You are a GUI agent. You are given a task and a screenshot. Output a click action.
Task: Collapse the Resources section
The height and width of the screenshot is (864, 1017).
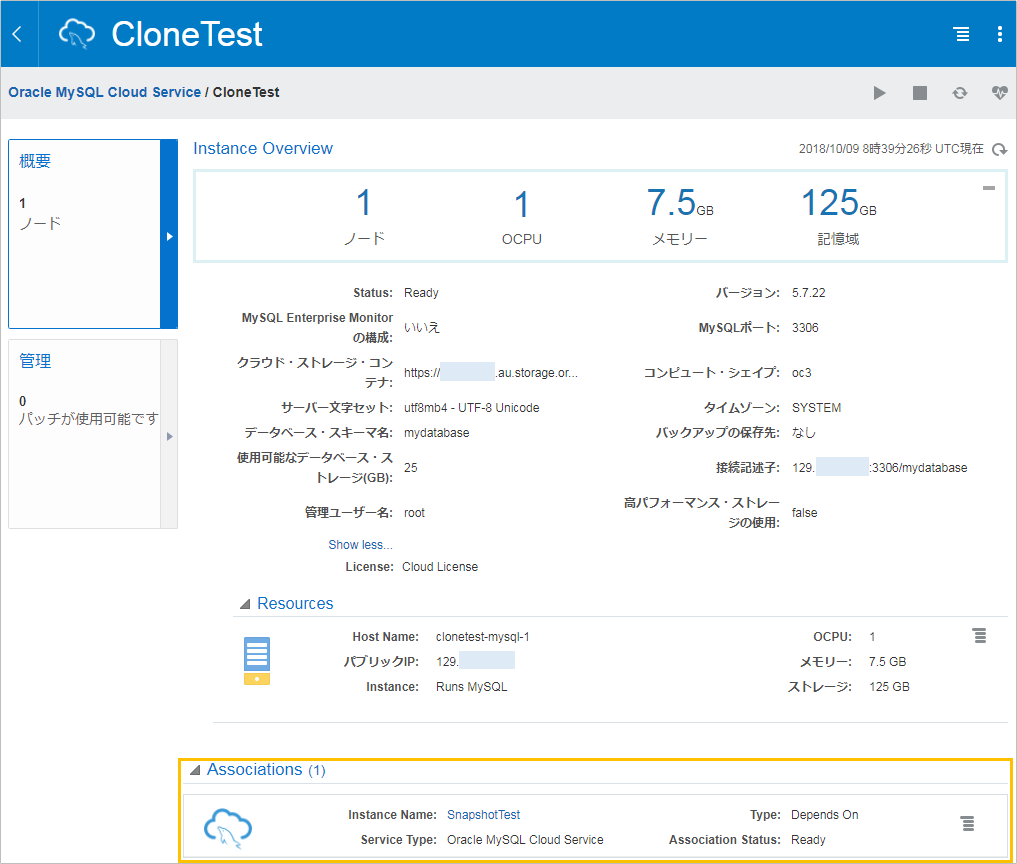245,604
